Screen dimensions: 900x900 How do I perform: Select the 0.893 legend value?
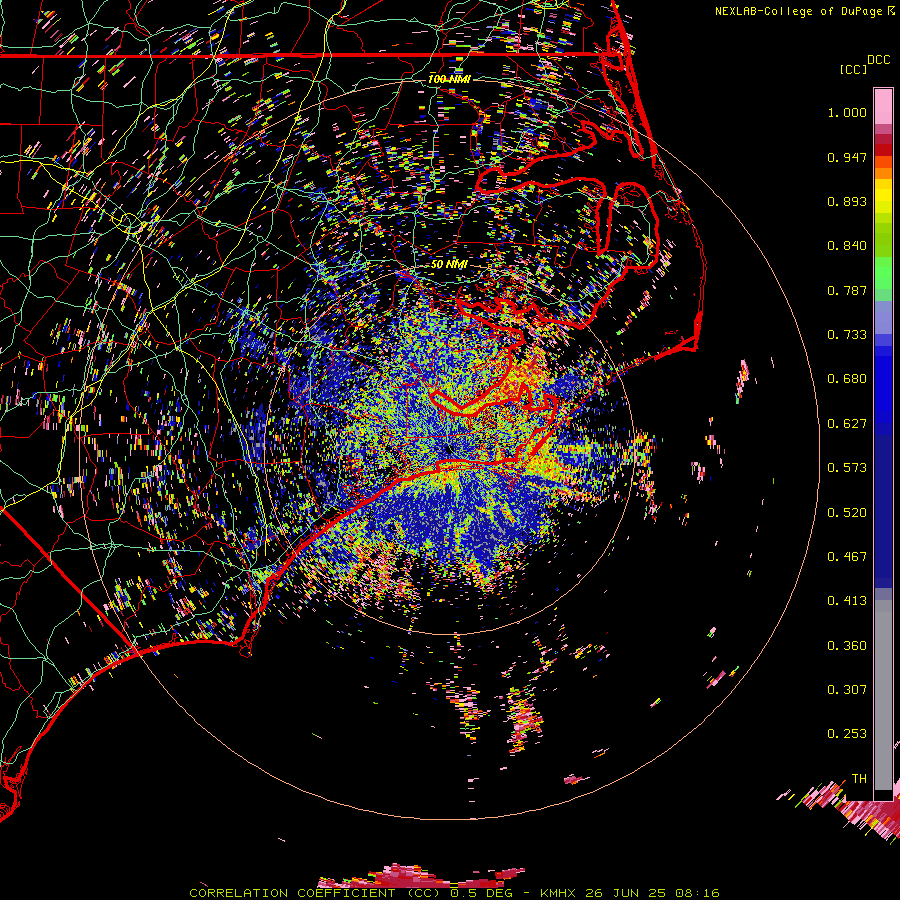click(x=847, y=201)
